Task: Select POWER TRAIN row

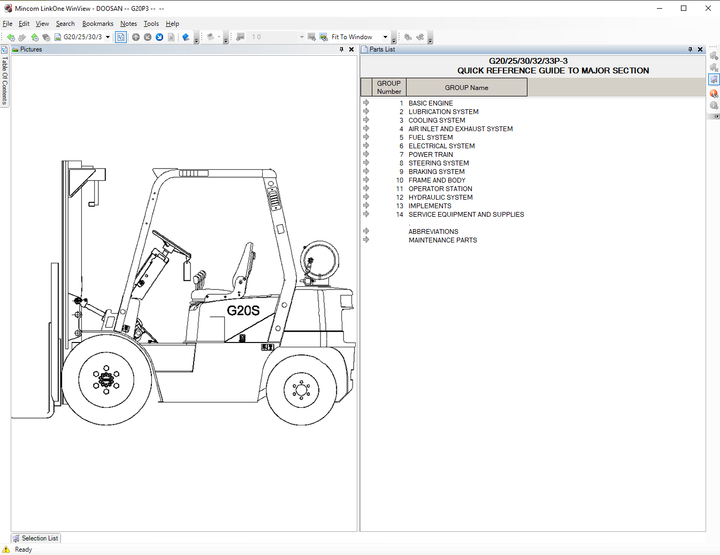Action: point(431,155)
